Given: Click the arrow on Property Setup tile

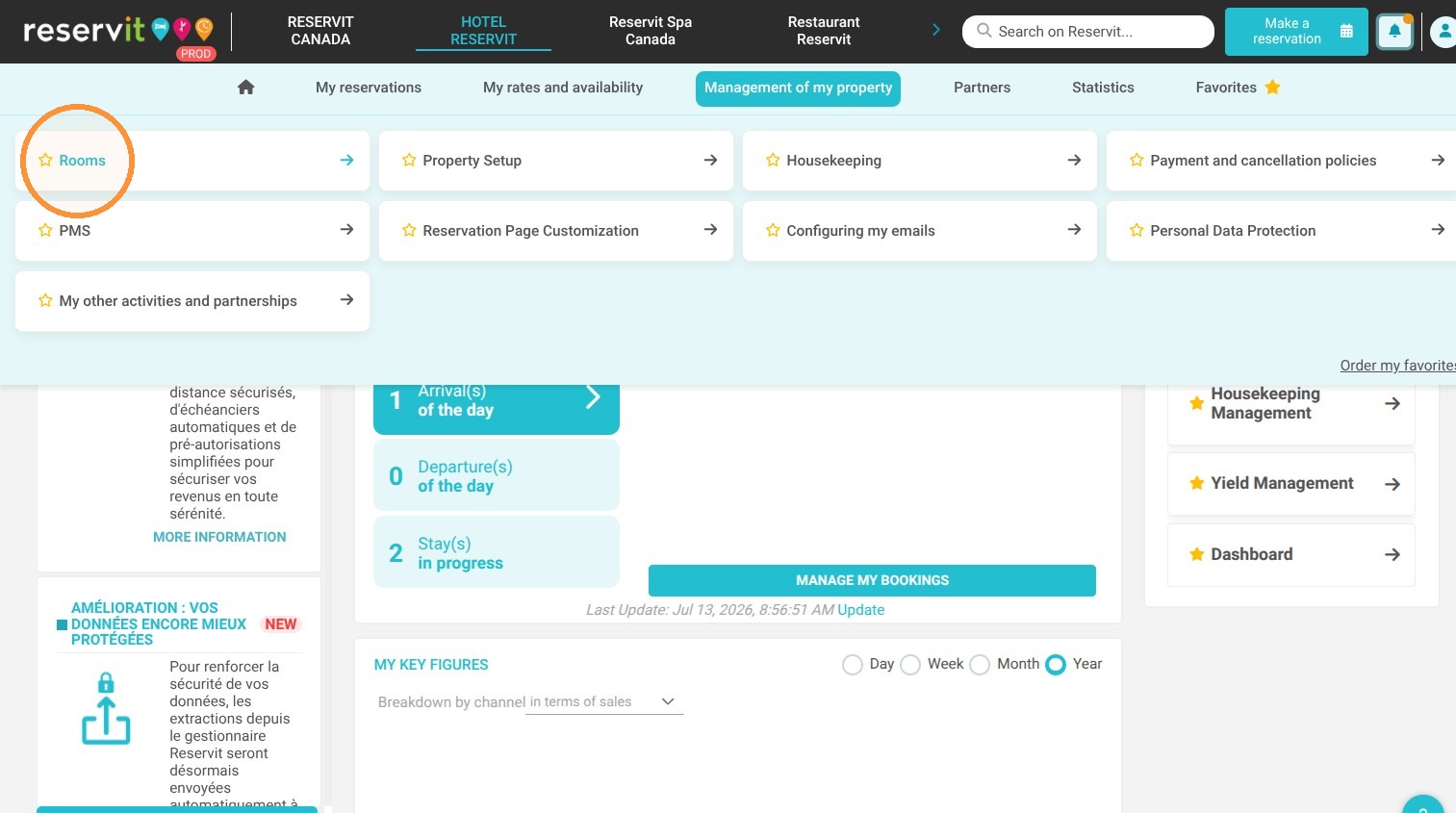Looking at the screenshot, I should coord(710,161).
